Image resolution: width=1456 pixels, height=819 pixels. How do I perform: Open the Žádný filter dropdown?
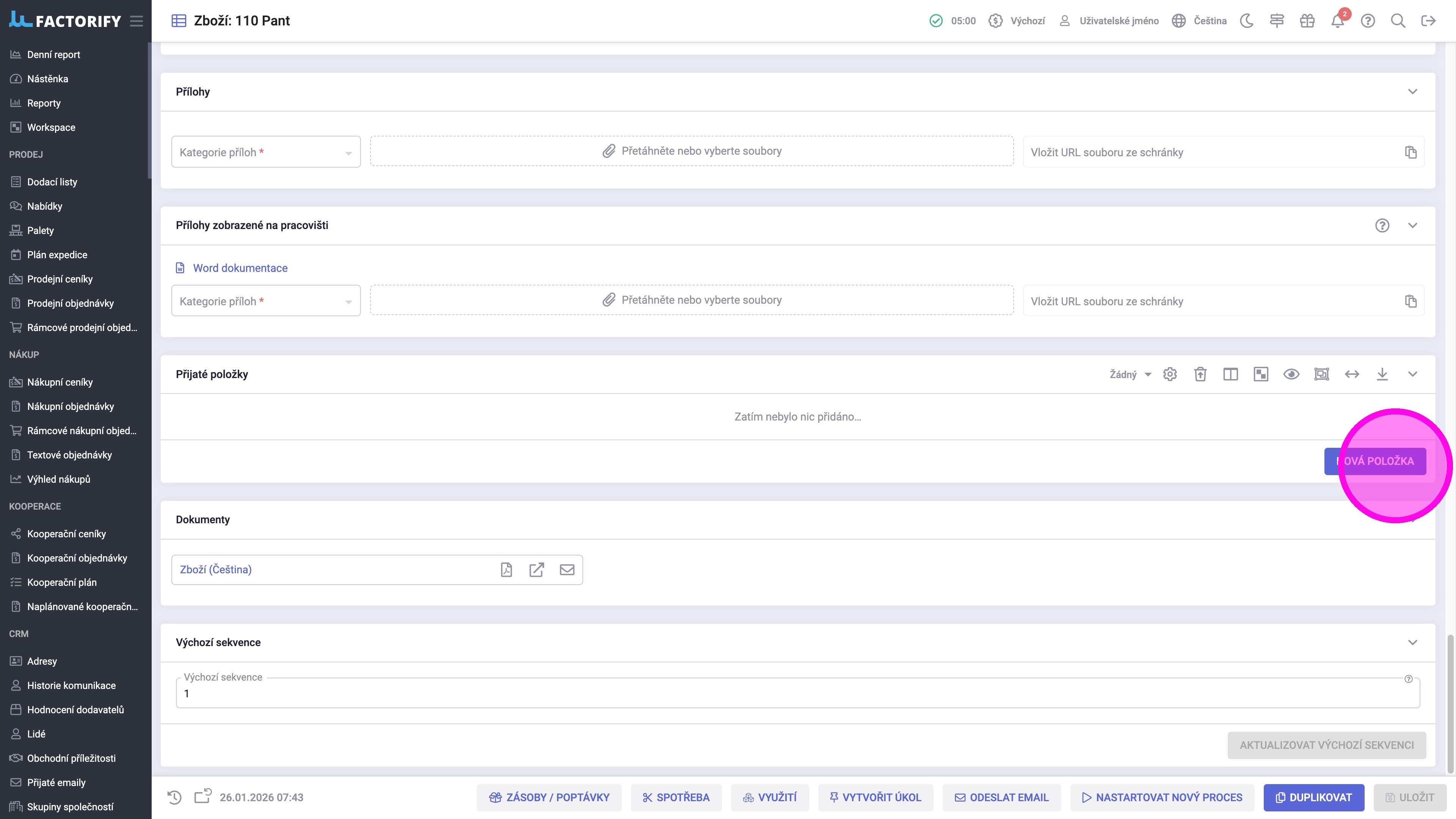tap(1130, 374)
